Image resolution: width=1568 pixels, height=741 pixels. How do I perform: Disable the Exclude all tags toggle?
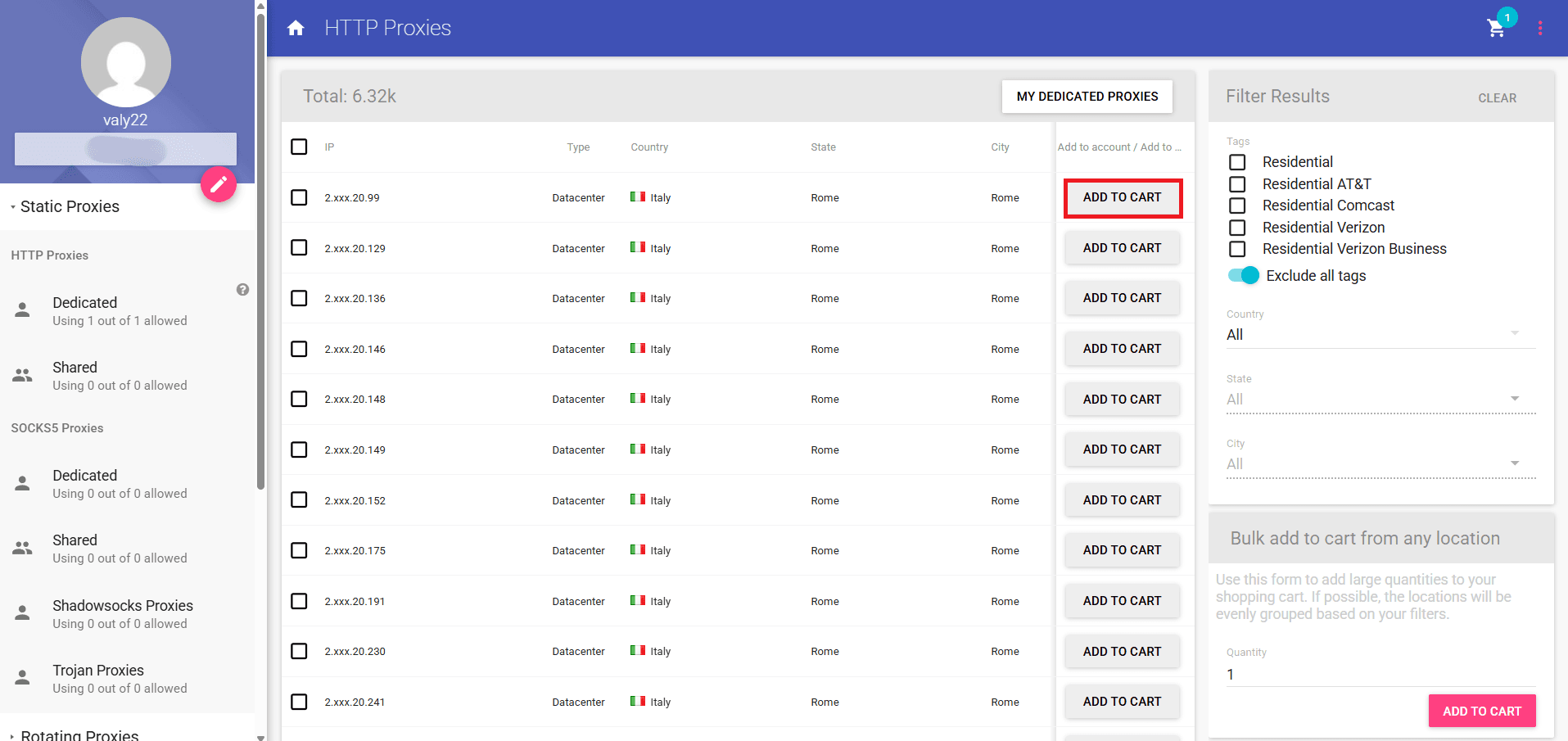click(1243, 276)
